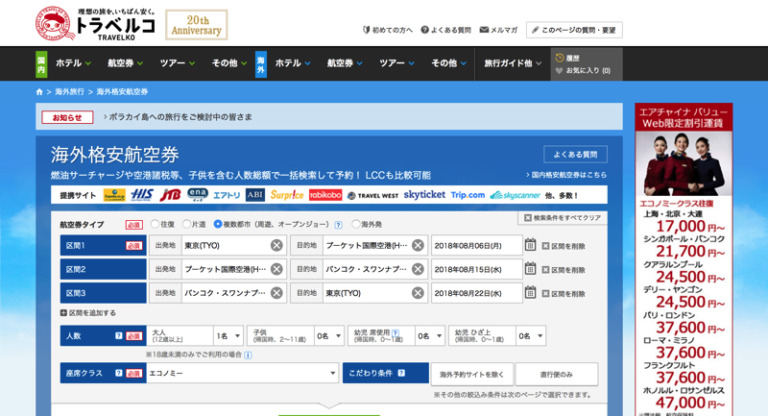Click 検索条件をすべてクリア button
The height and width of the screenshot is (416, 768).
tap(562, 218)
